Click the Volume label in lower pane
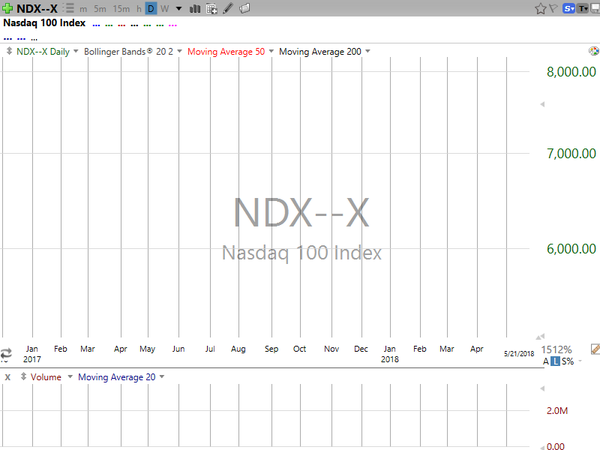 pyautogui.click(x=46, y=377)
